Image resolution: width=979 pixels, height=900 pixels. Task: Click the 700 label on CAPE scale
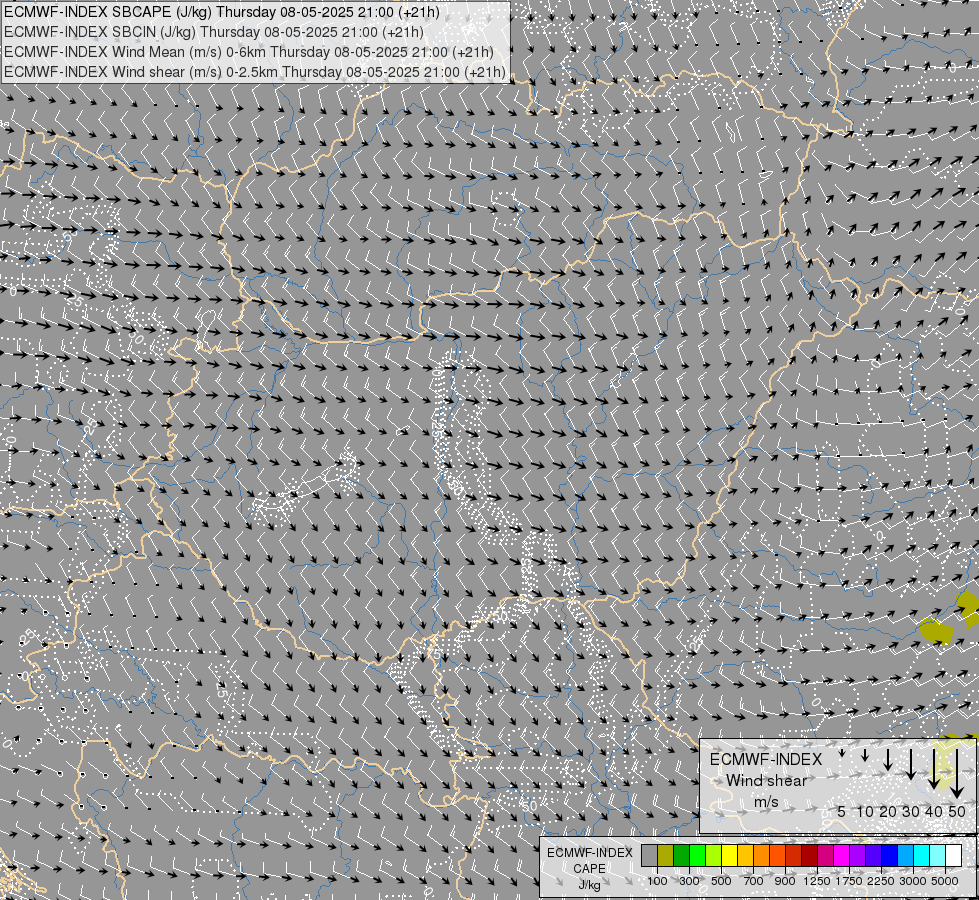pyautogui.click(x=754, y=881)
